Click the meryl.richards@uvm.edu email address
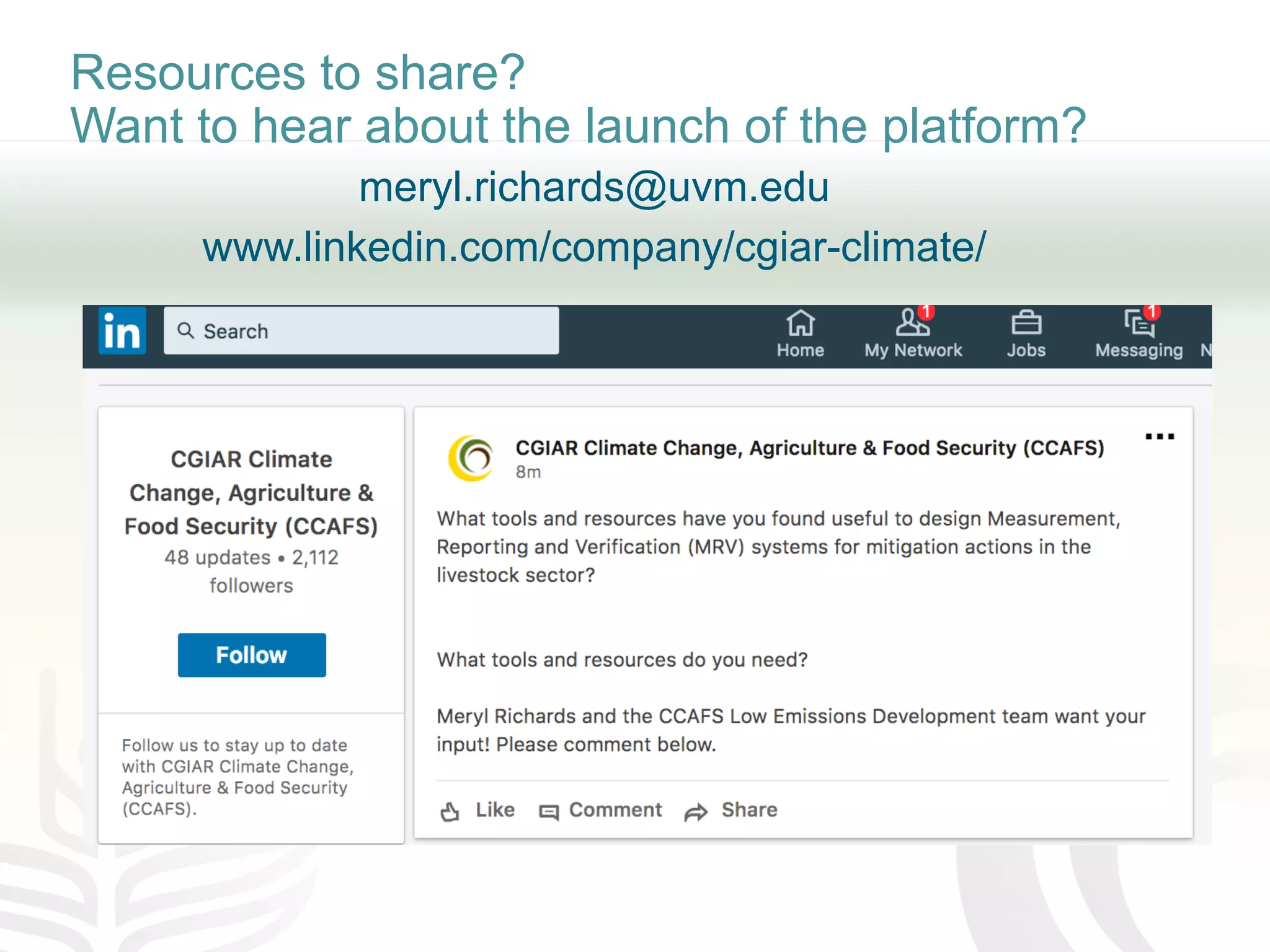This screenshot has width=1270, height=952. click(594, 187)
